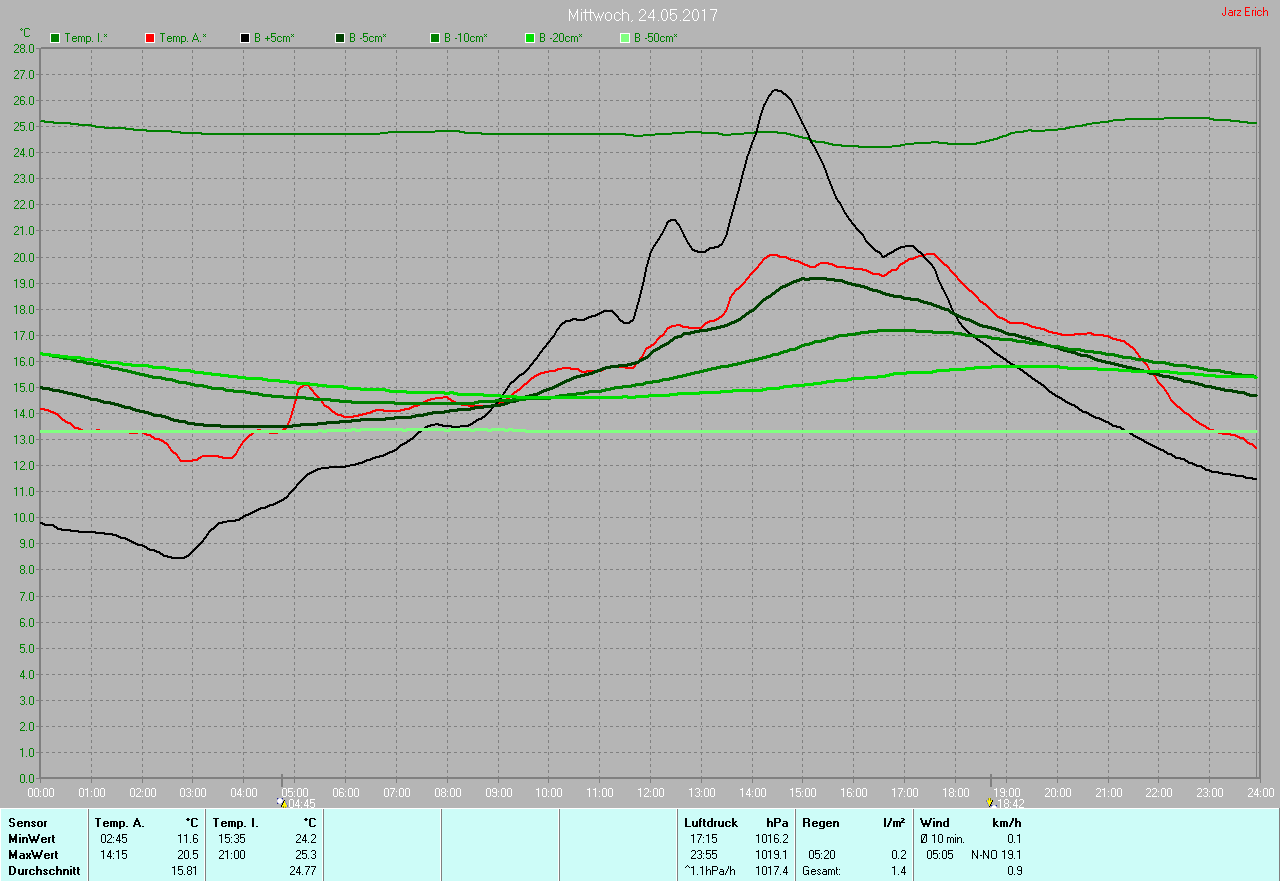The width and height of the screenshot is (1280, 881).
Task: Toggle the B -50cm* series label
Action: pyautogui.click(x=656, y=38)
